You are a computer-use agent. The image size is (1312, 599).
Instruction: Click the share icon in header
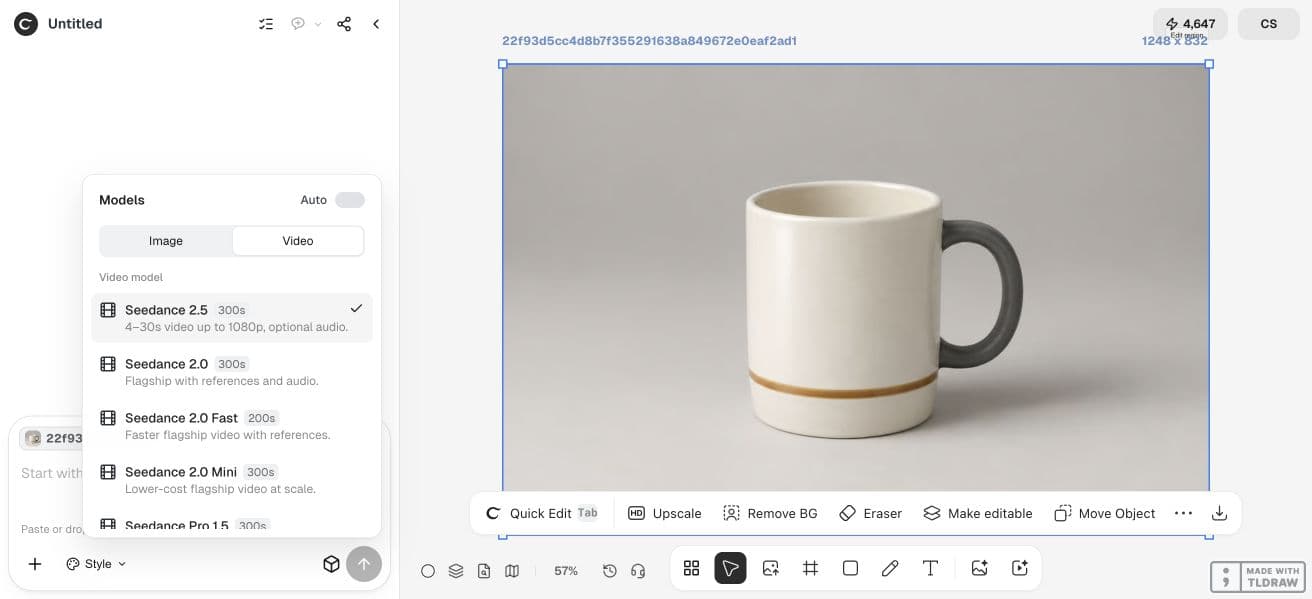point(344,24)
